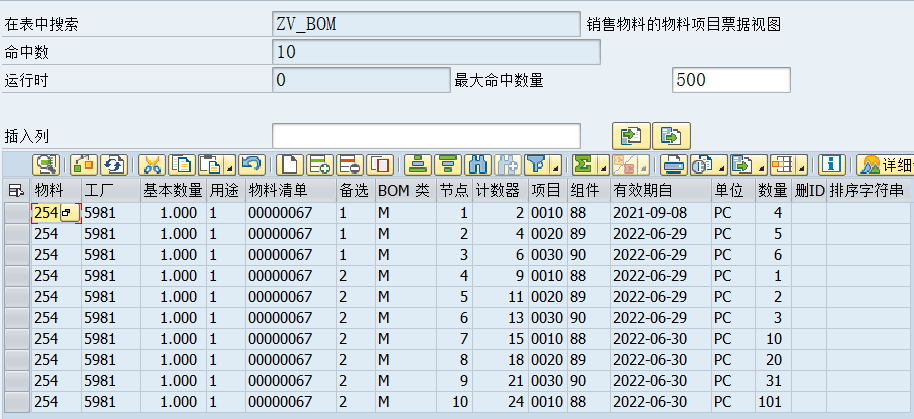Click the Append row blank page icon
The height and width of the screenshot is (419, 914).
click(x=290, y=165)
